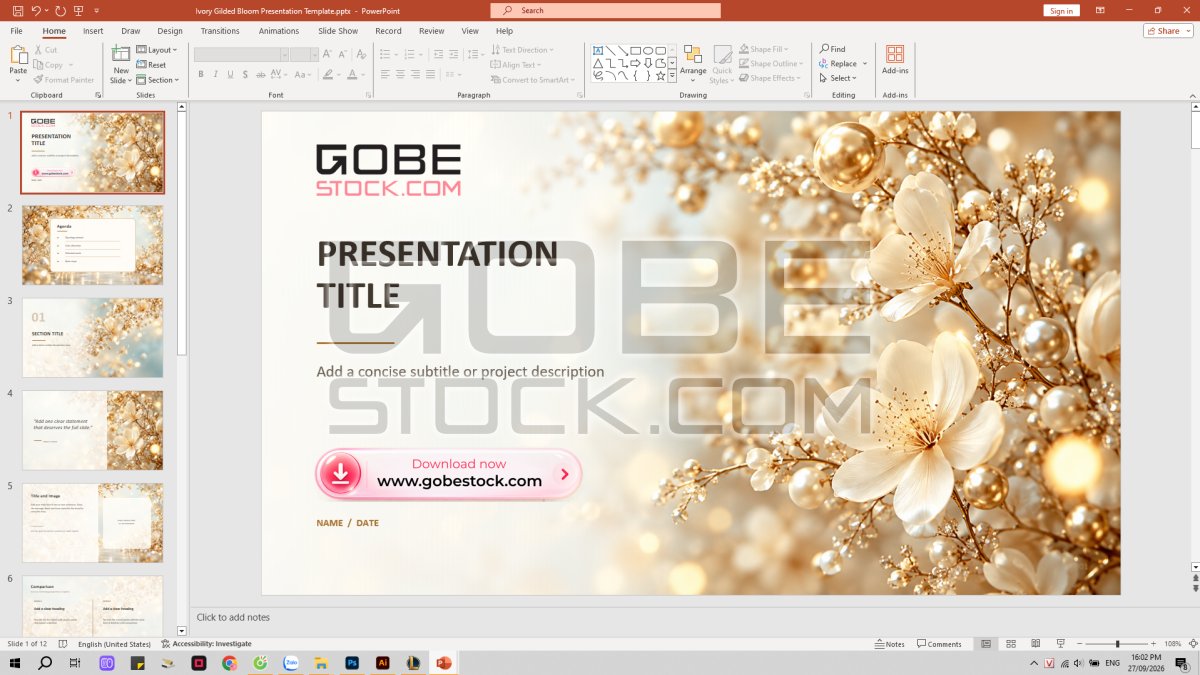Start presentation from beginning via quick access icon
1200x675 pixels.
(x=79, y=10)
